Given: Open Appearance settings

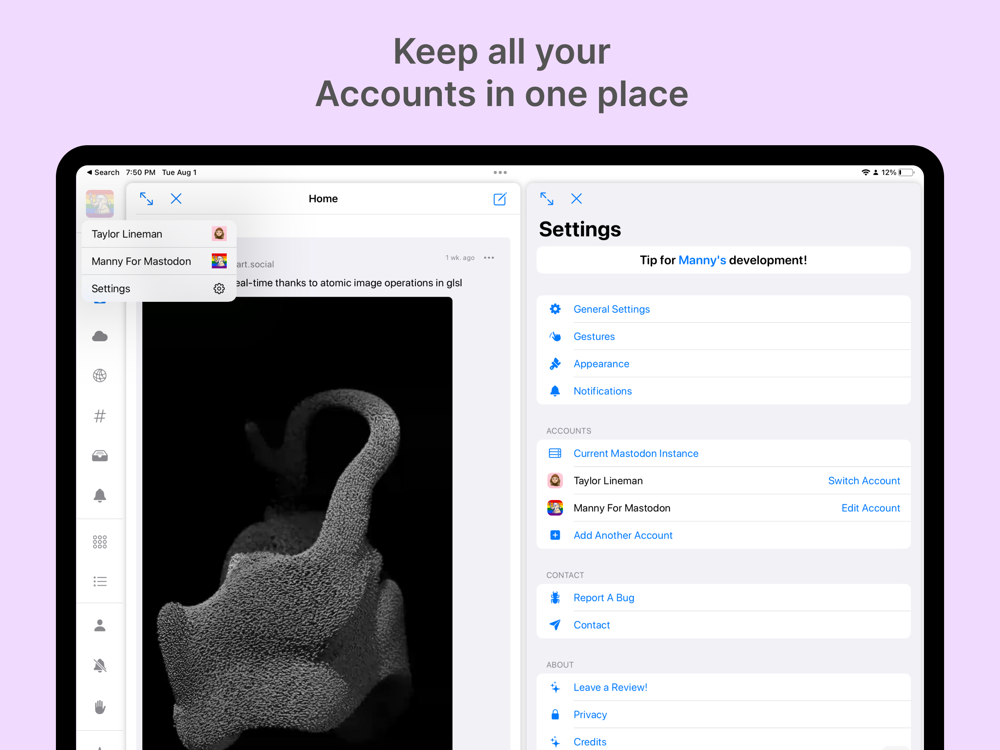Looking at the screenshot, I should click(x=723, y=364).
